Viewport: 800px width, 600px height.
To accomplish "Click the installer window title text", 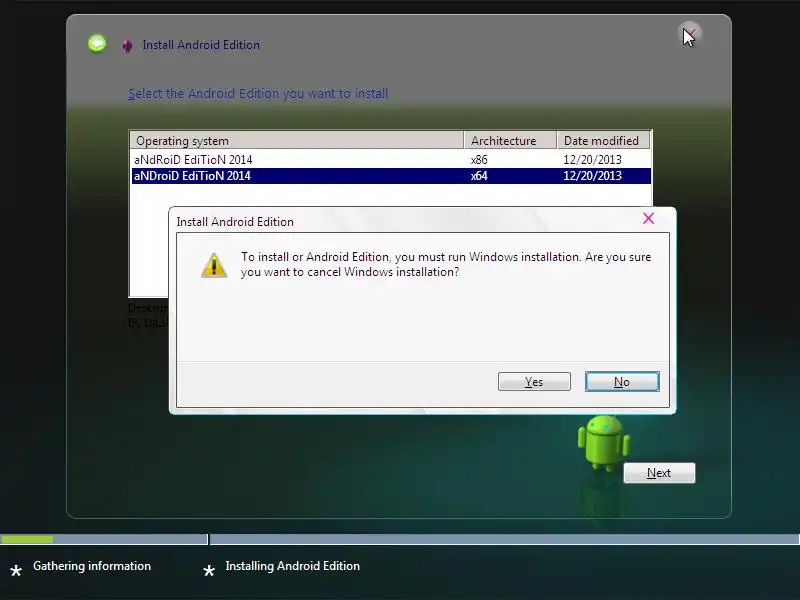I will coord(201,45).
